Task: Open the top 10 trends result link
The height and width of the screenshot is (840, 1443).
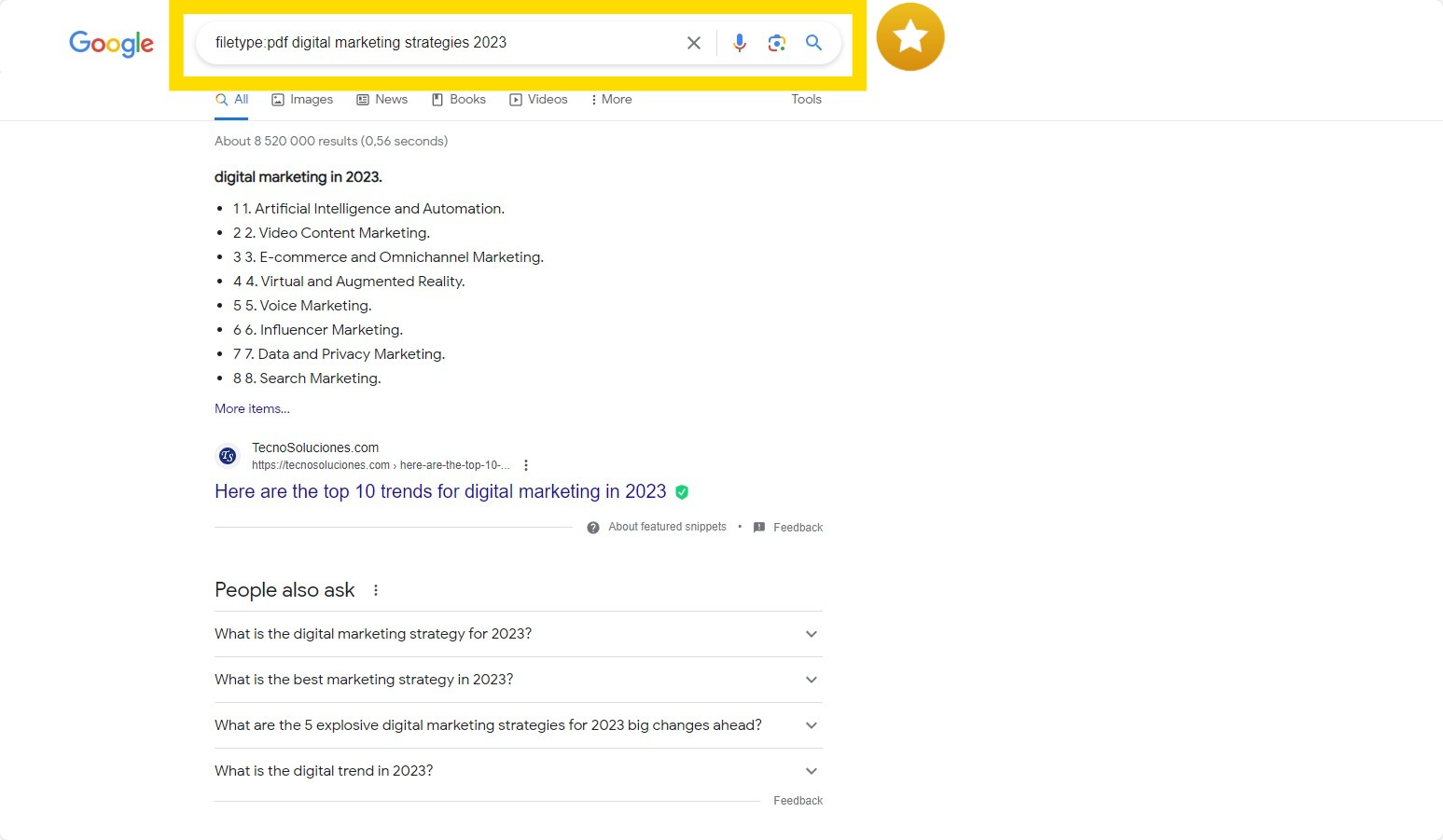Action: pos(440,491)
